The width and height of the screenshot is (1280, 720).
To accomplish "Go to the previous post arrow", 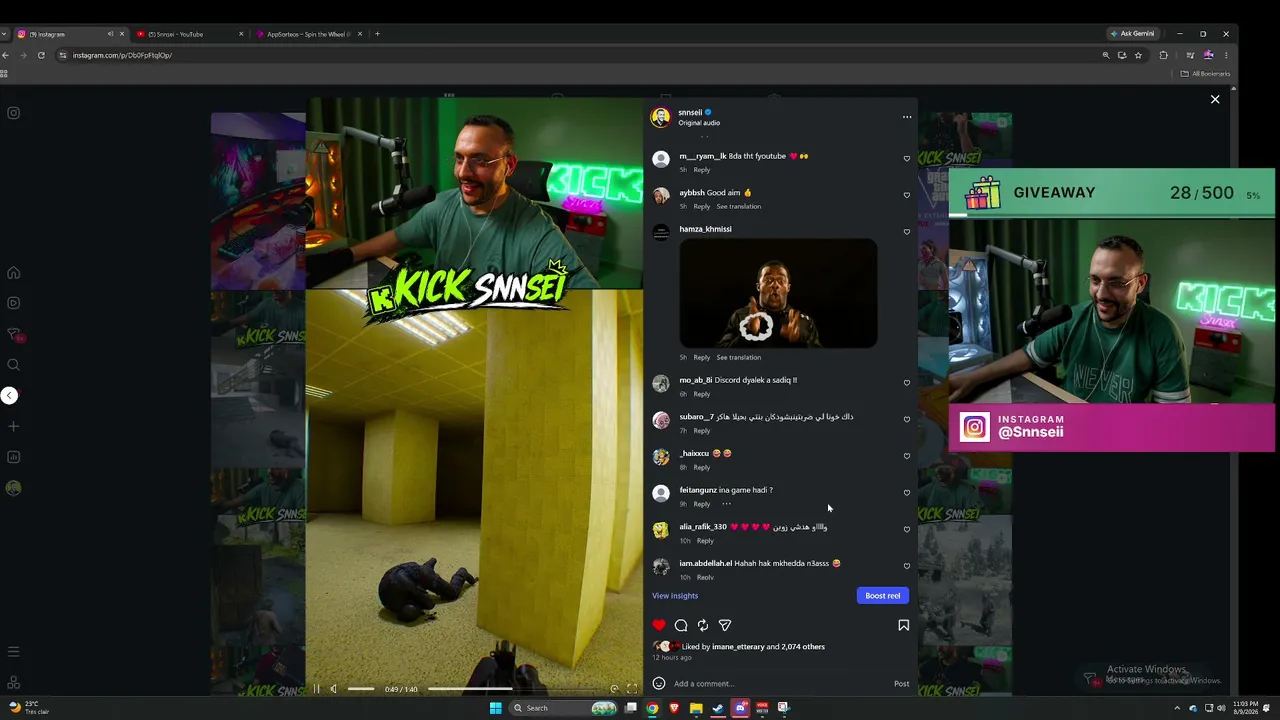I will (9, 396).
